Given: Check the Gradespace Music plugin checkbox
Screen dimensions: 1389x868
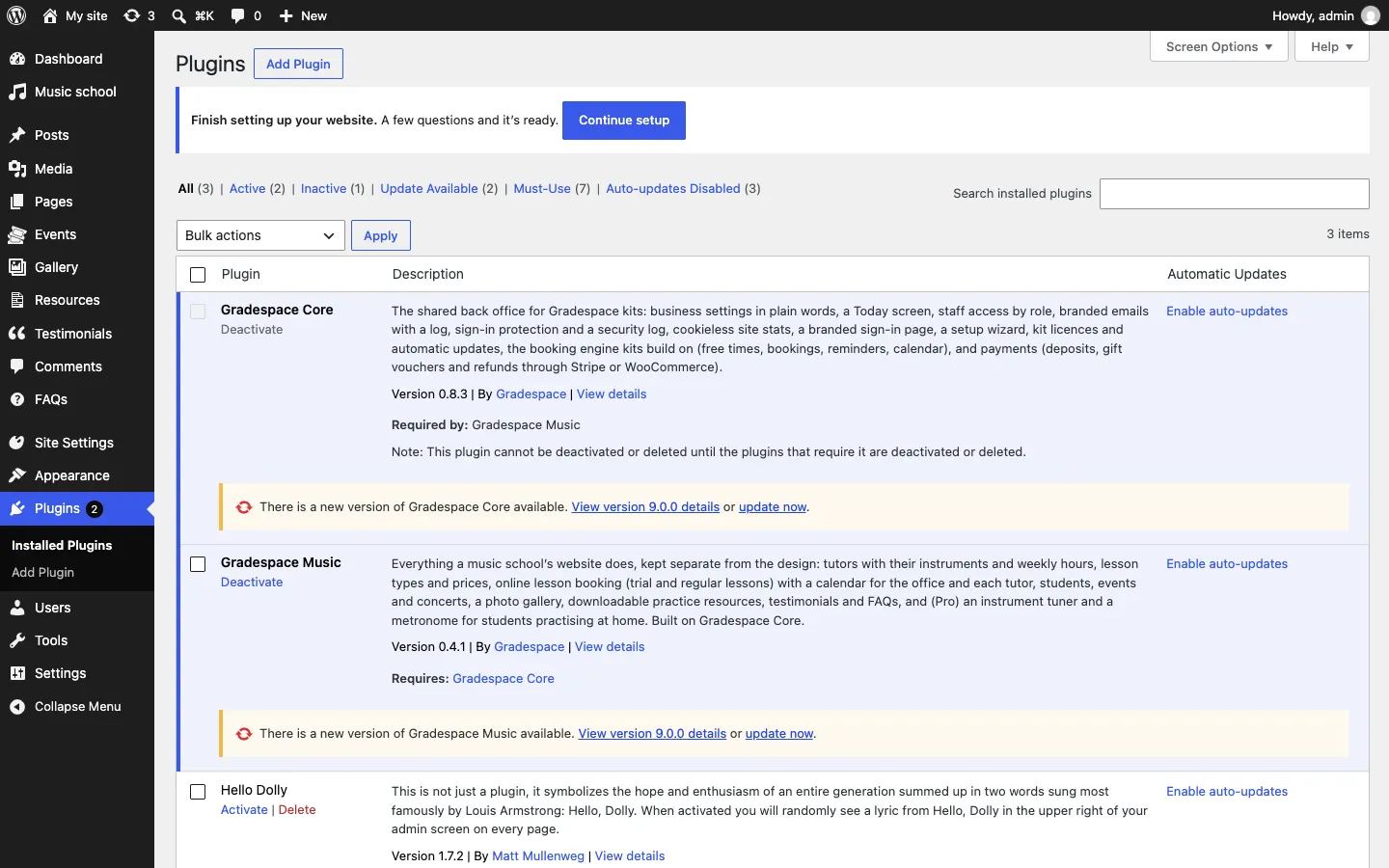Looking at the screenshot, I should coord(198,564).
